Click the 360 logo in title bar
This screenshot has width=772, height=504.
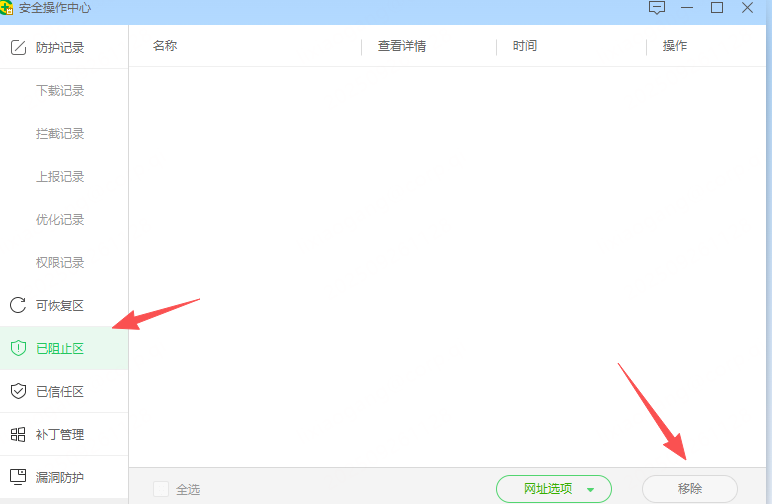coord(6,7)
